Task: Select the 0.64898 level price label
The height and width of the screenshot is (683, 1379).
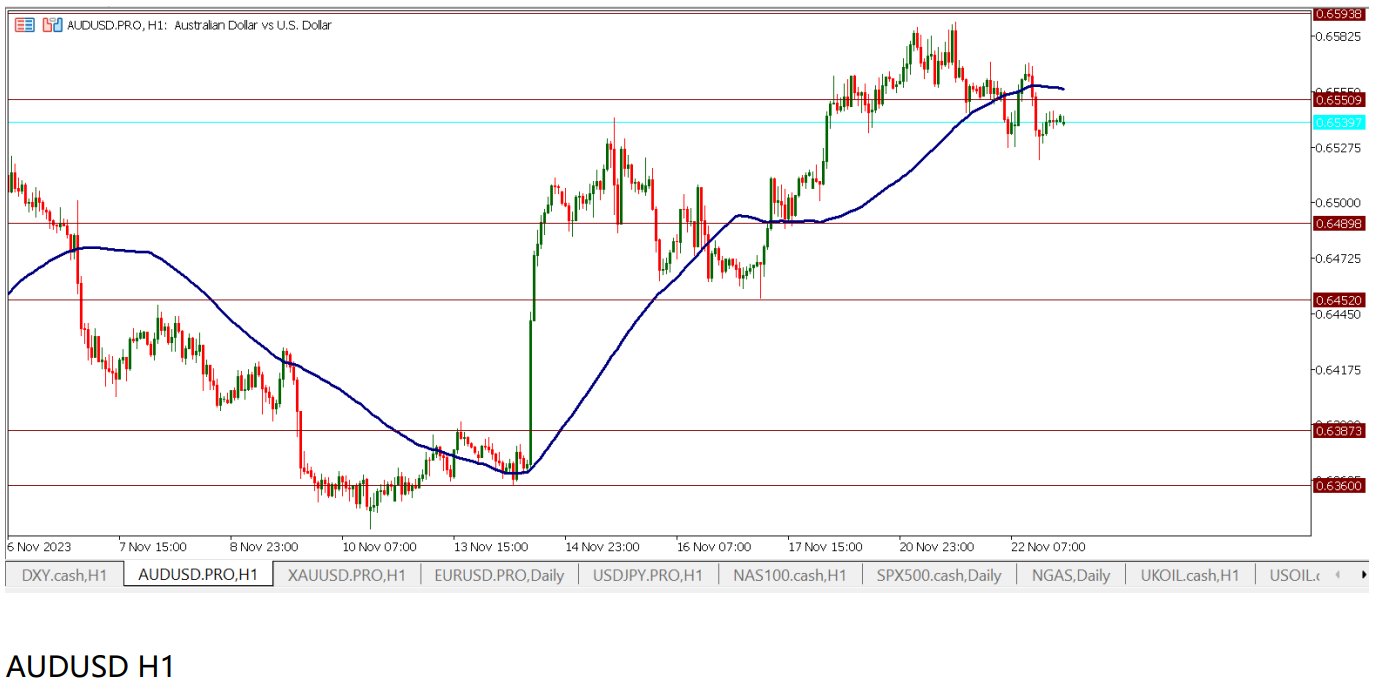Action: tap(1338, 223)
